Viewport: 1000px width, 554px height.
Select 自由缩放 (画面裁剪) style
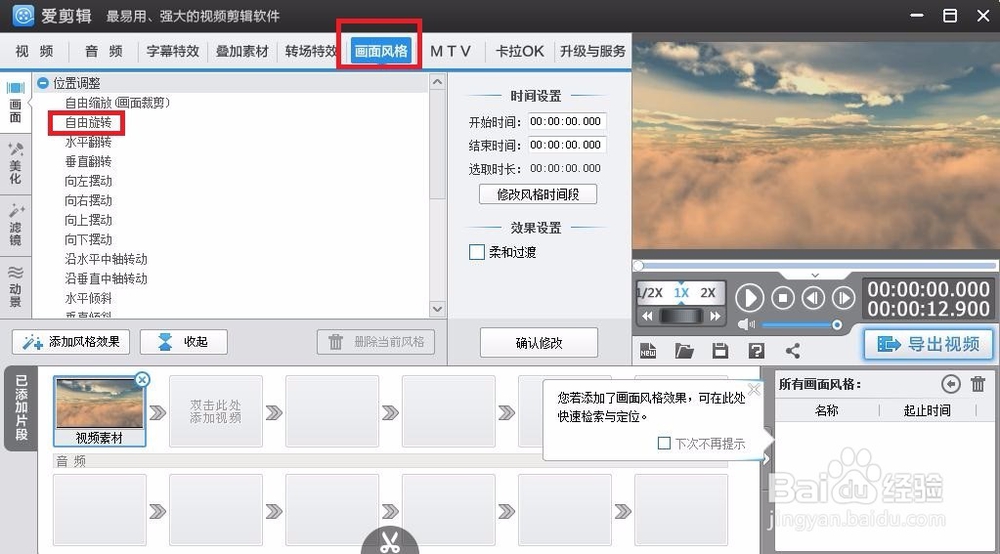tap(117, 103)
